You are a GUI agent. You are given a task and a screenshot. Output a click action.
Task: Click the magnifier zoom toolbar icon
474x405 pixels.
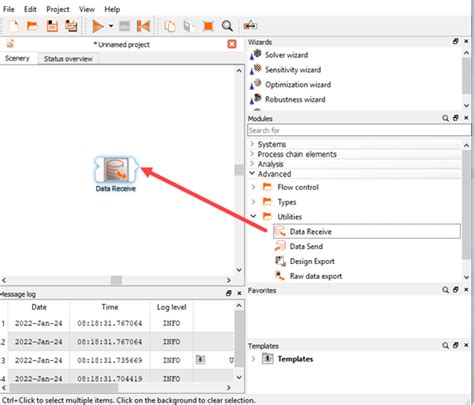[x=227, y=26]
